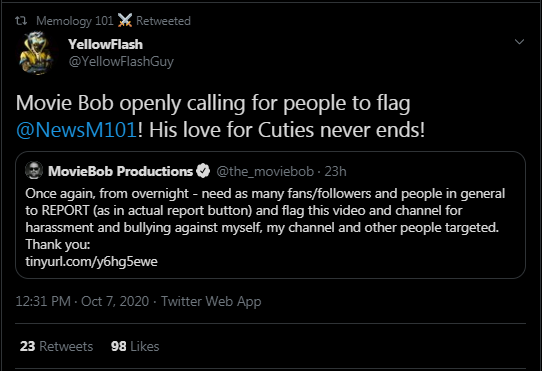The width and height of the screenshot is (542, 371).
Task: Click the crossed swords emoji after Memology 101
Action: (125, 21)
